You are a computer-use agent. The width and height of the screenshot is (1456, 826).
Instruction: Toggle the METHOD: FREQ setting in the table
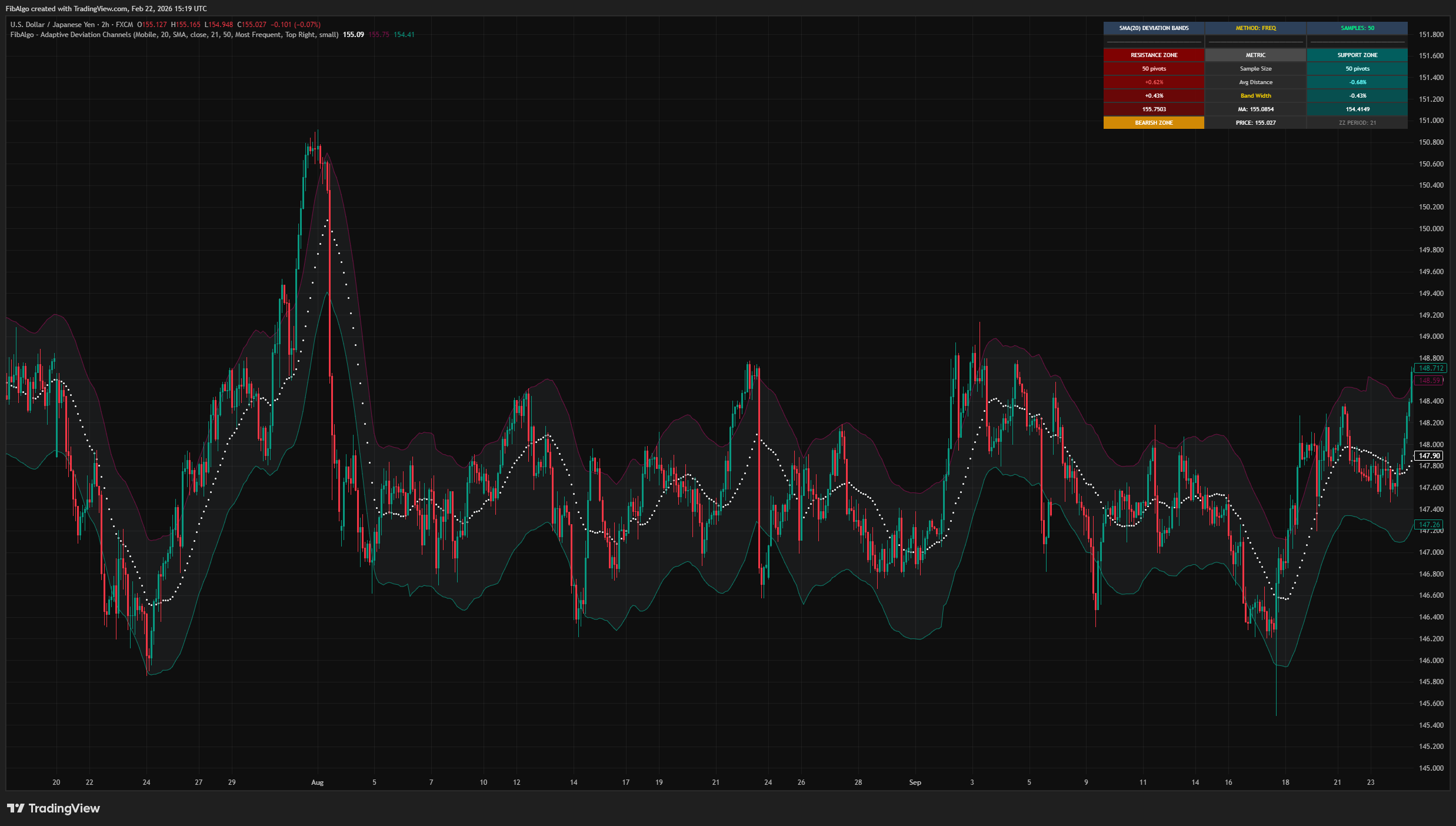(1257, 28)
